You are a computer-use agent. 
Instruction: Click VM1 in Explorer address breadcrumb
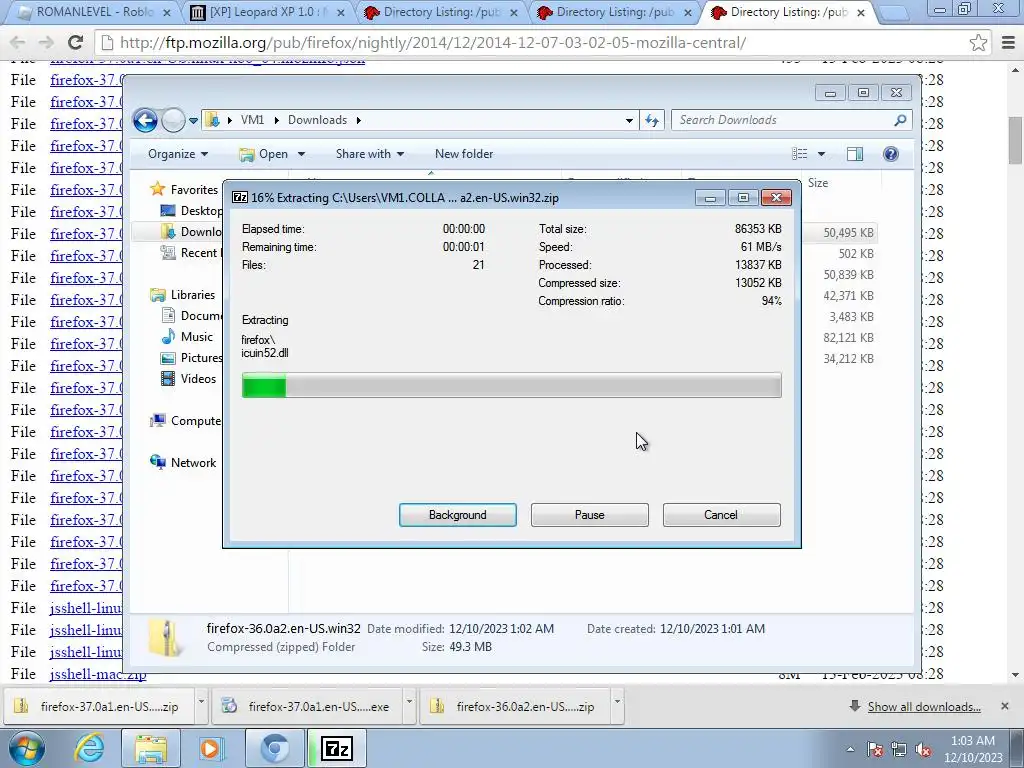pos(252,120)
